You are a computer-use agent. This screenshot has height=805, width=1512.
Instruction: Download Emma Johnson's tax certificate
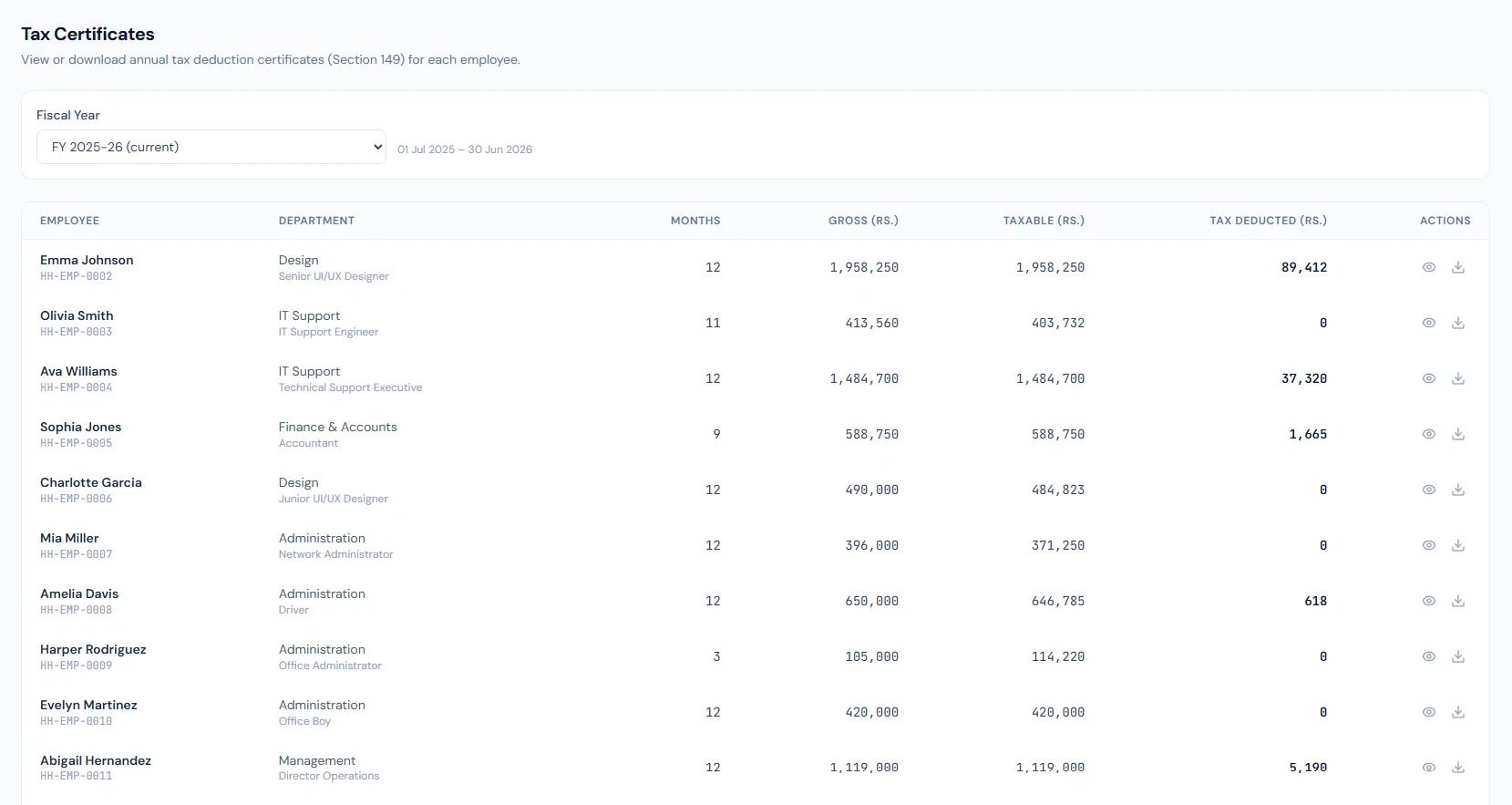(x=1458, y=267)
